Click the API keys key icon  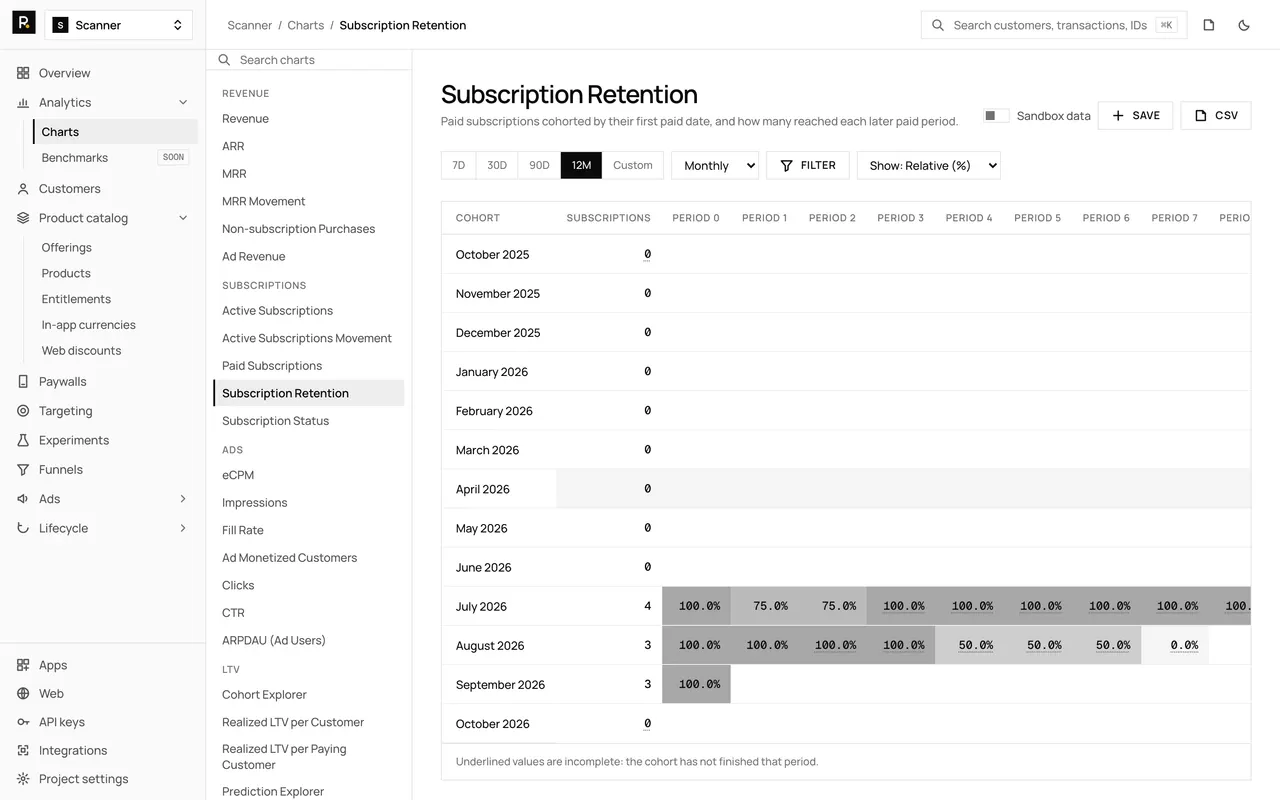click(x=23, y=722)
